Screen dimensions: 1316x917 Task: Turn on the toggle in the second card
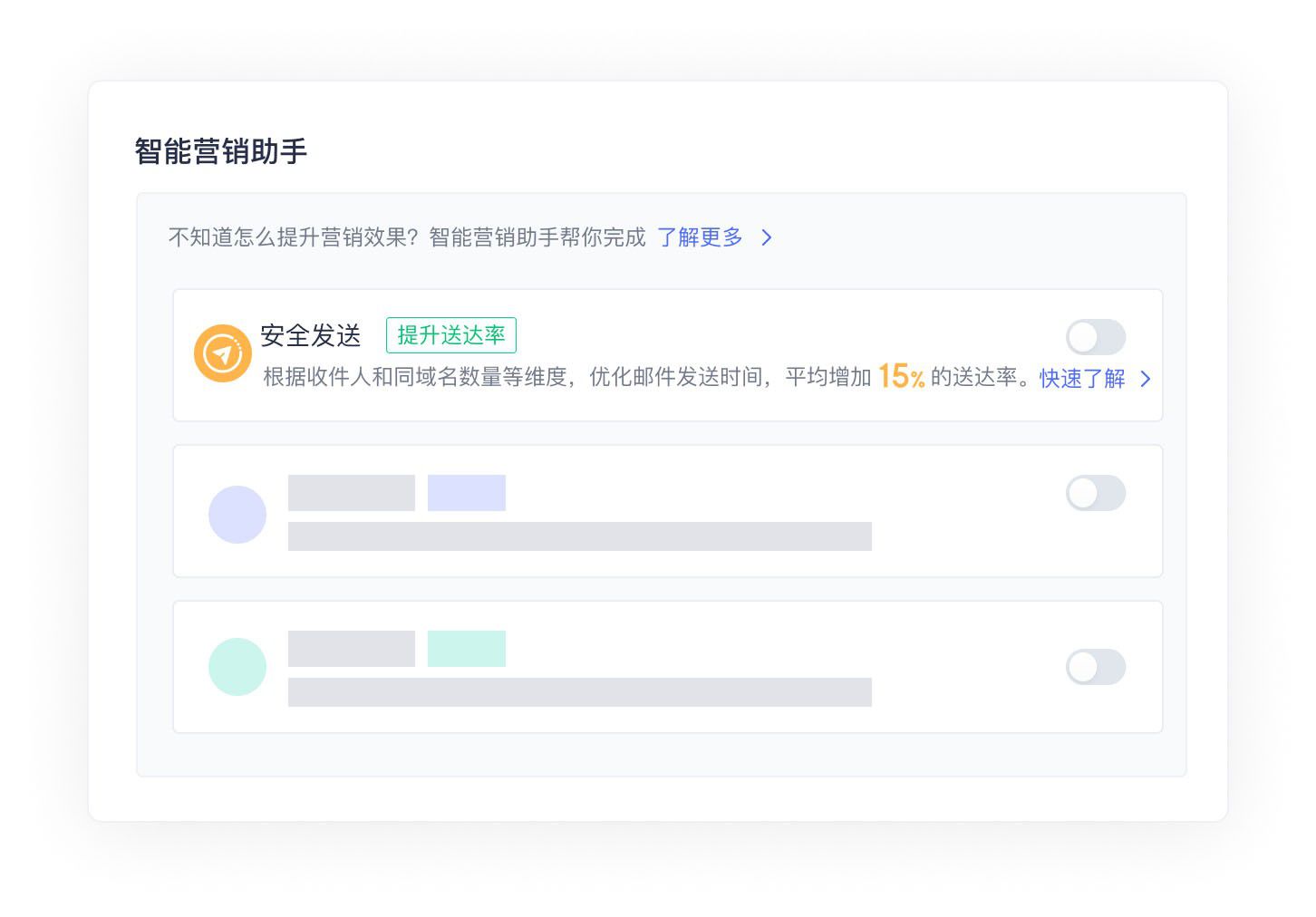click(x=1096, y=493)
